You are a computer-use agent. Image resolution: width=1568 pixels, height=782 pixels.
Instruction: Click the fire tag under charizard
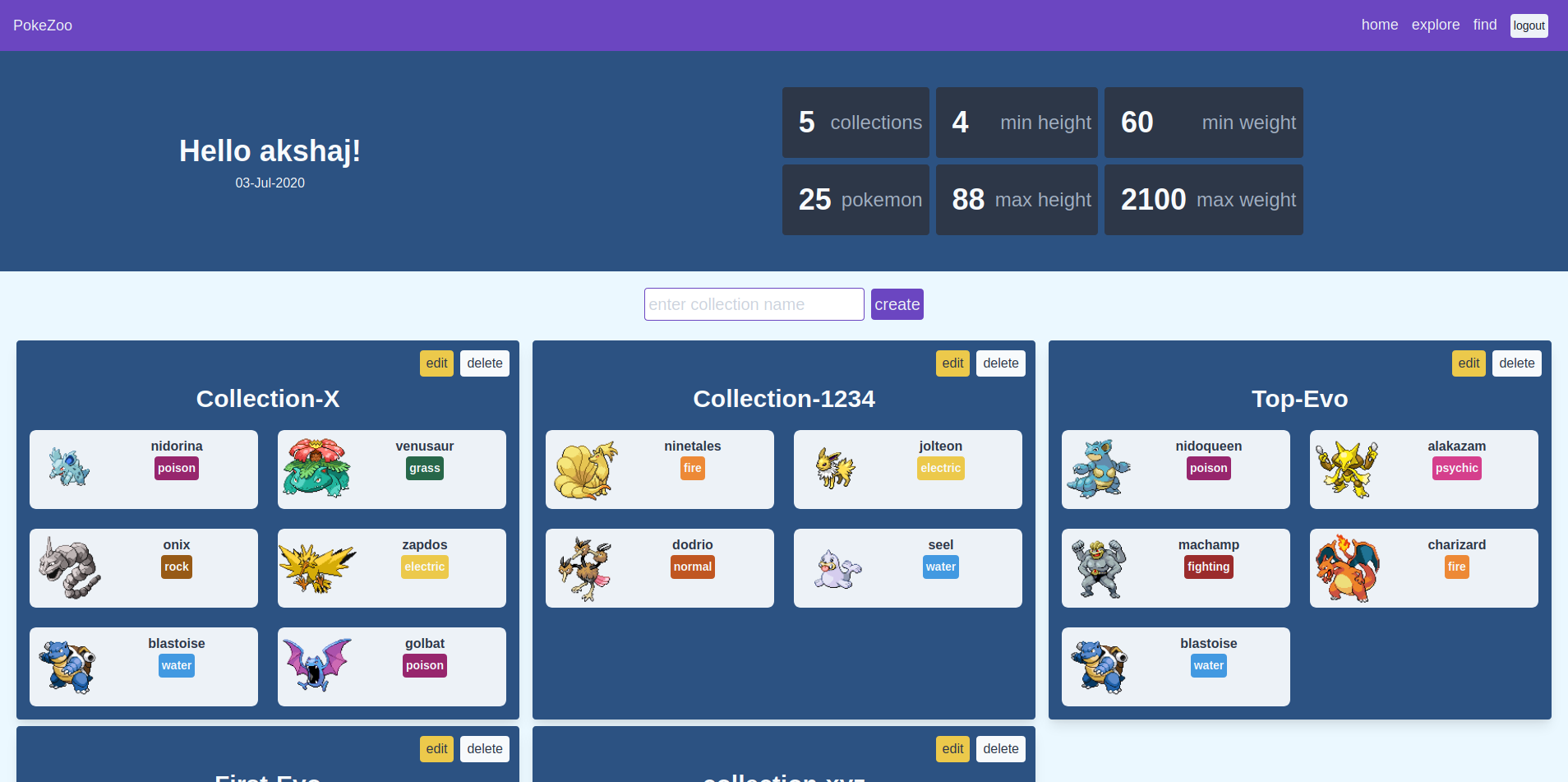click(1457, 567)
